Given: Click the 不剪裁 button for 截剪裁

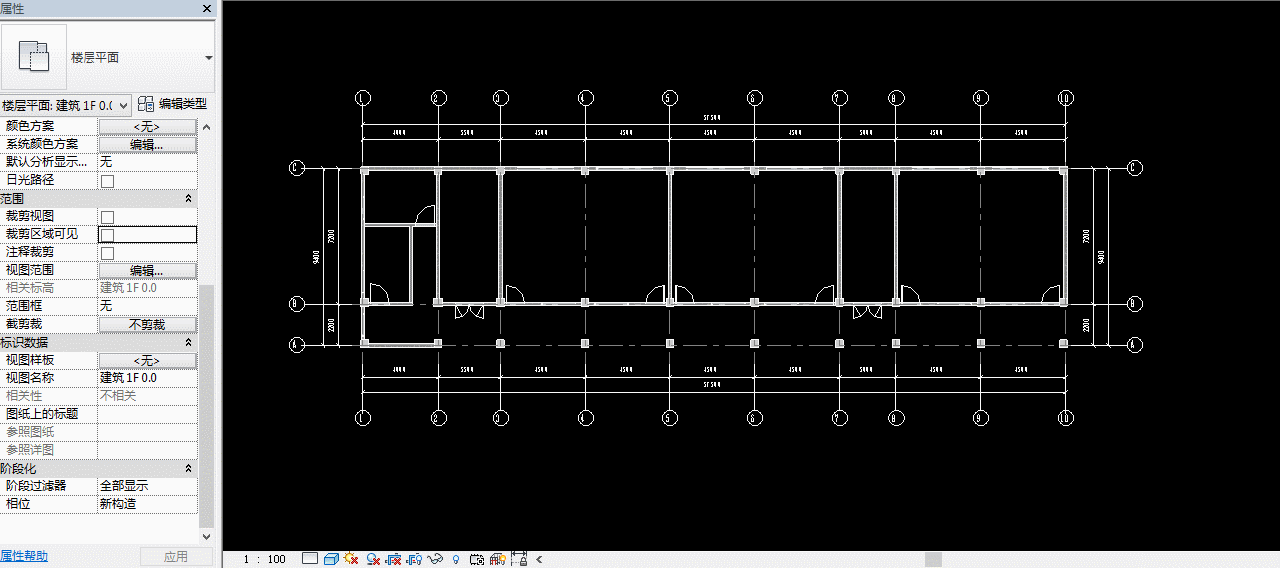Looking at the screenshot, I should [x=147, y=325].
